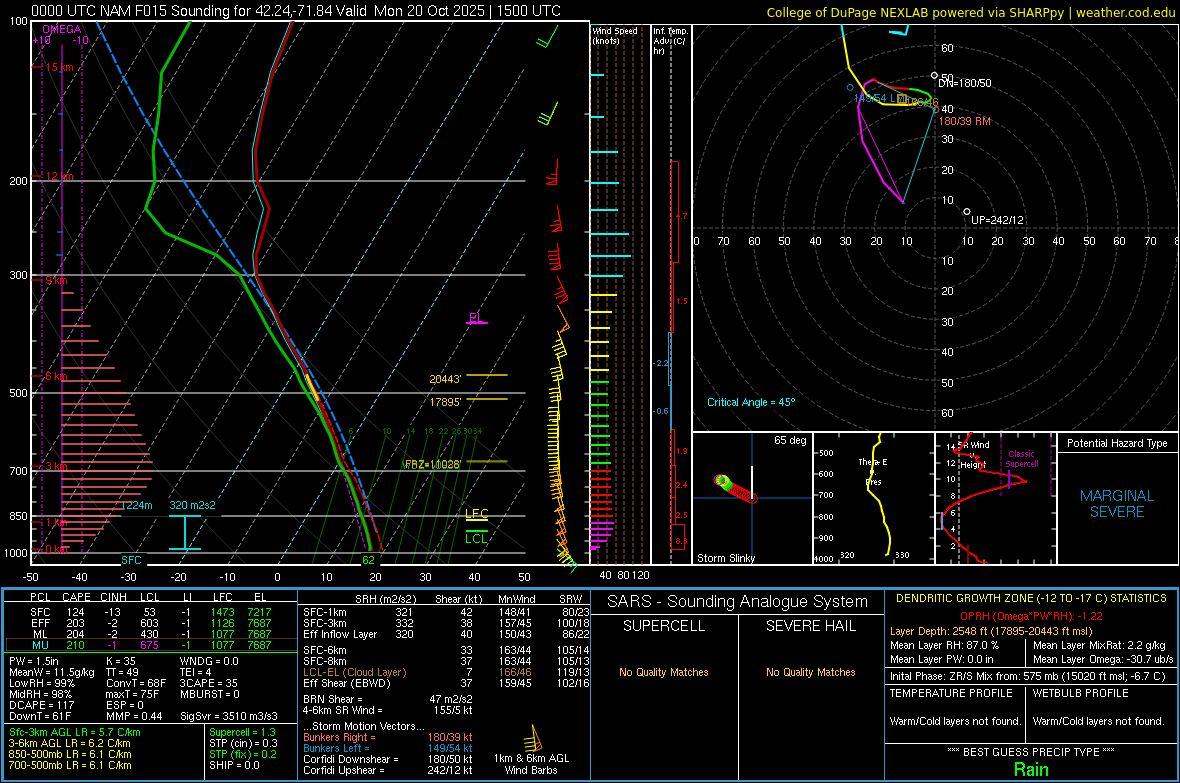The image size is (1180, 783).
Task: Click the SARS - Sounding Analogue System header
Action: coord(737,601)
